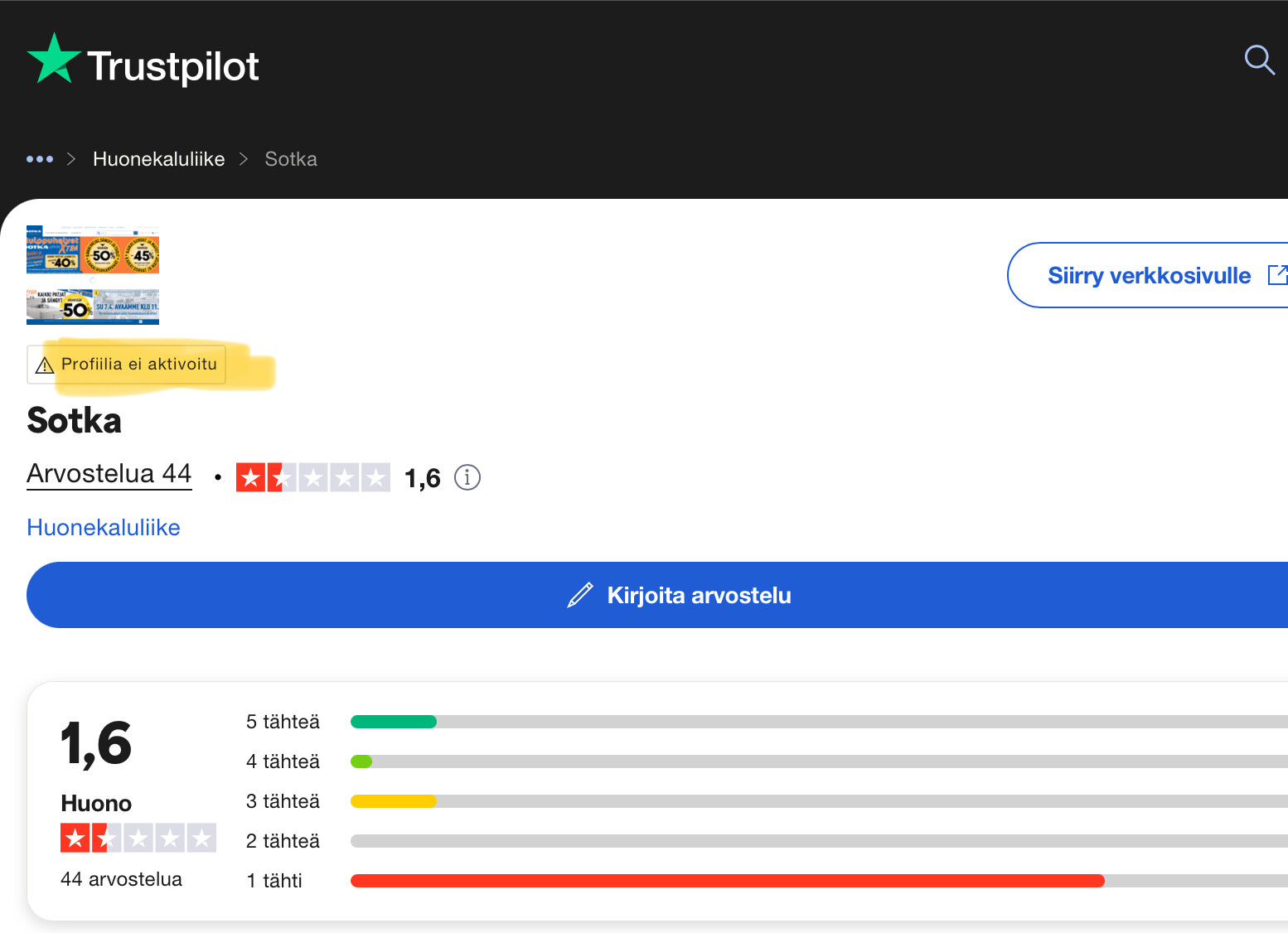Screen dimensions: 1288x933
Task: Click the warning triangle icon
Action: pyautogui.click(x=45, y=365)
